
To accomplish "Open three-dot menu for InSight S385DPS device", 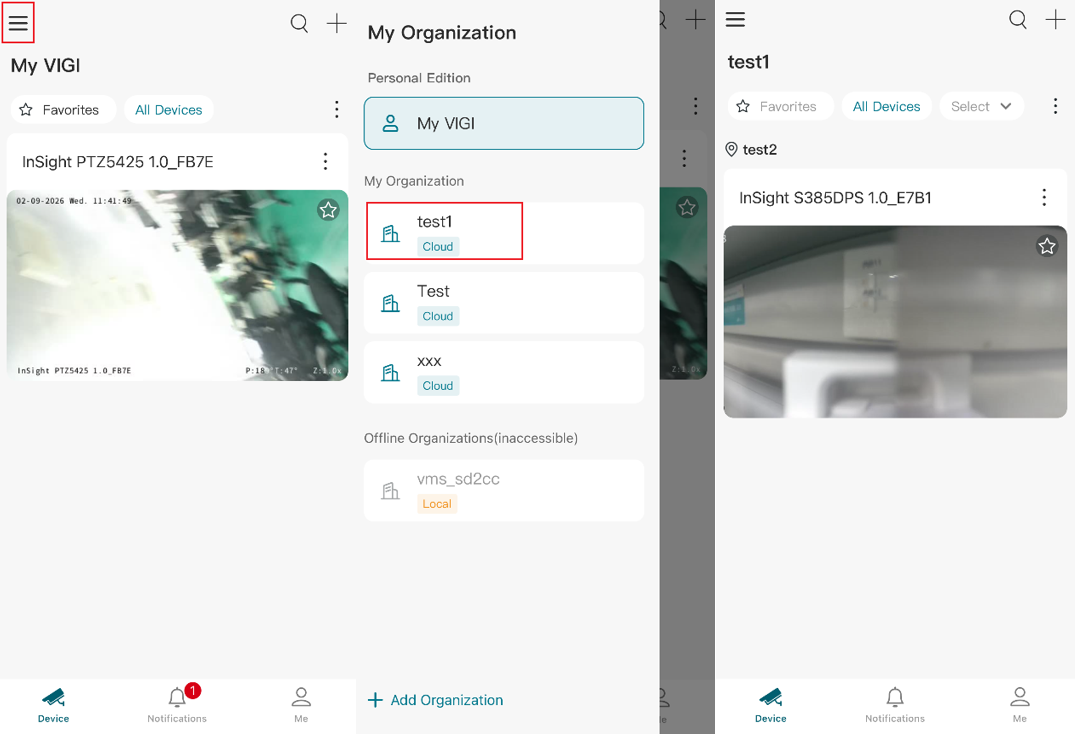I will [x=1044, y=198].
